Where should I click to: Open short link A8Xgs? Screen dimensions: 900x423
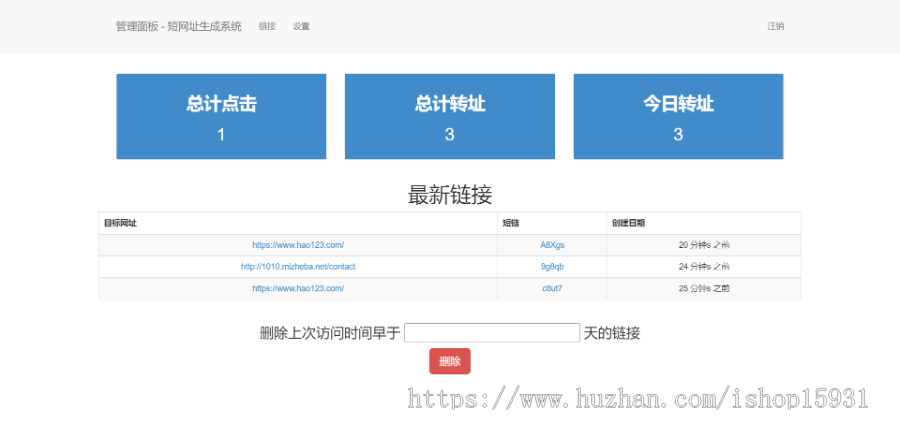coord(552,245)
